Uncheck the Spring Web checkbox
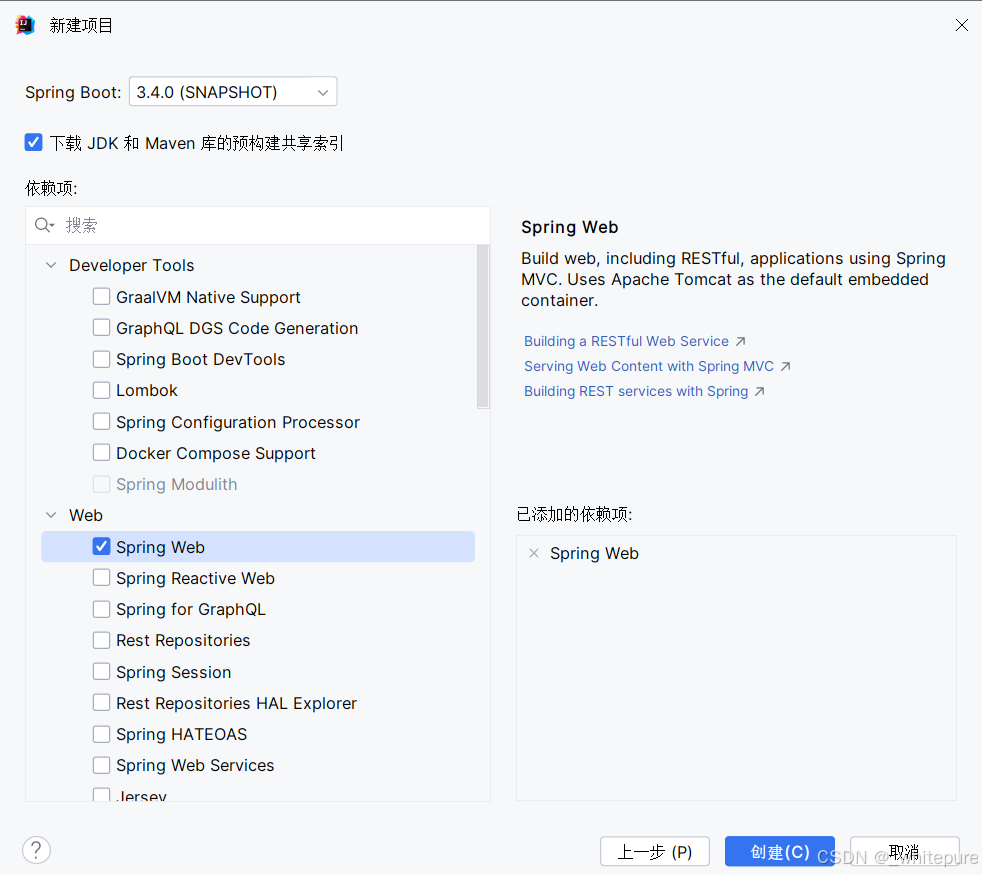The width and height of the screenshot is (982, 875). pyautogui.click(x=101, y=547)
